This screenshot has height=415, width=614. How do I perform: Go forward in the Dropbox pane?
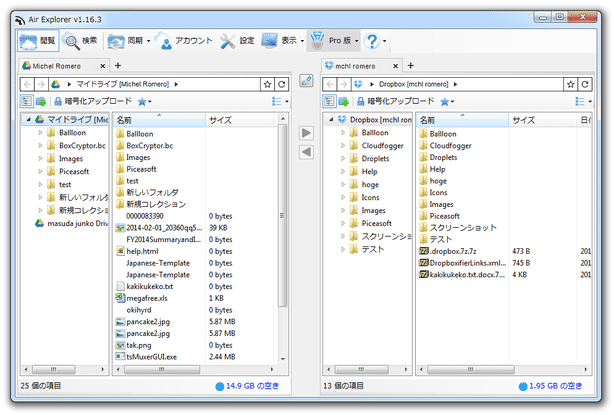tap(343, 84)
